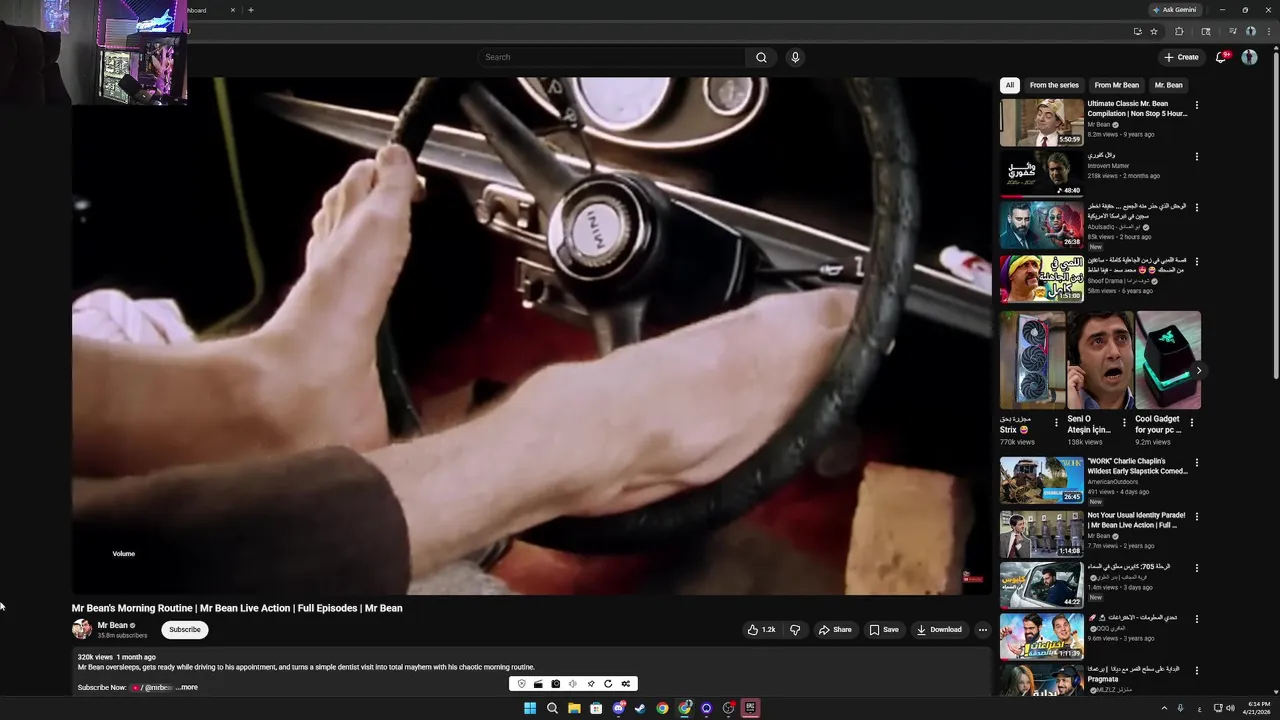Open Not Your Usual Identity Parade thumbnail
The width and height of the screenshot is (1280, 720).
pos(1042,534)
